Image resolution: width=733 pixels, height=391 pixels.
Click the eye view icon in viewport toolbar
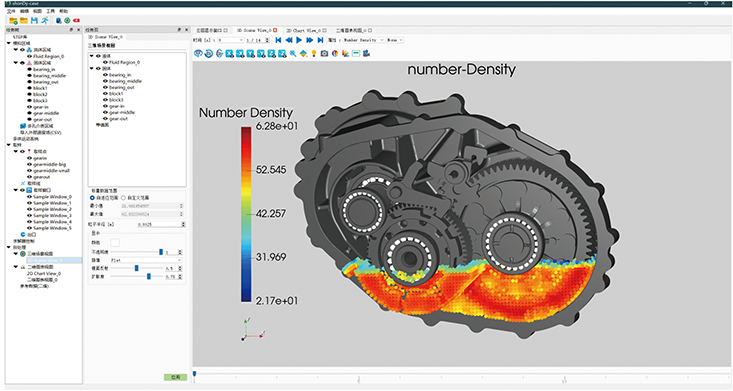(198, 54)
